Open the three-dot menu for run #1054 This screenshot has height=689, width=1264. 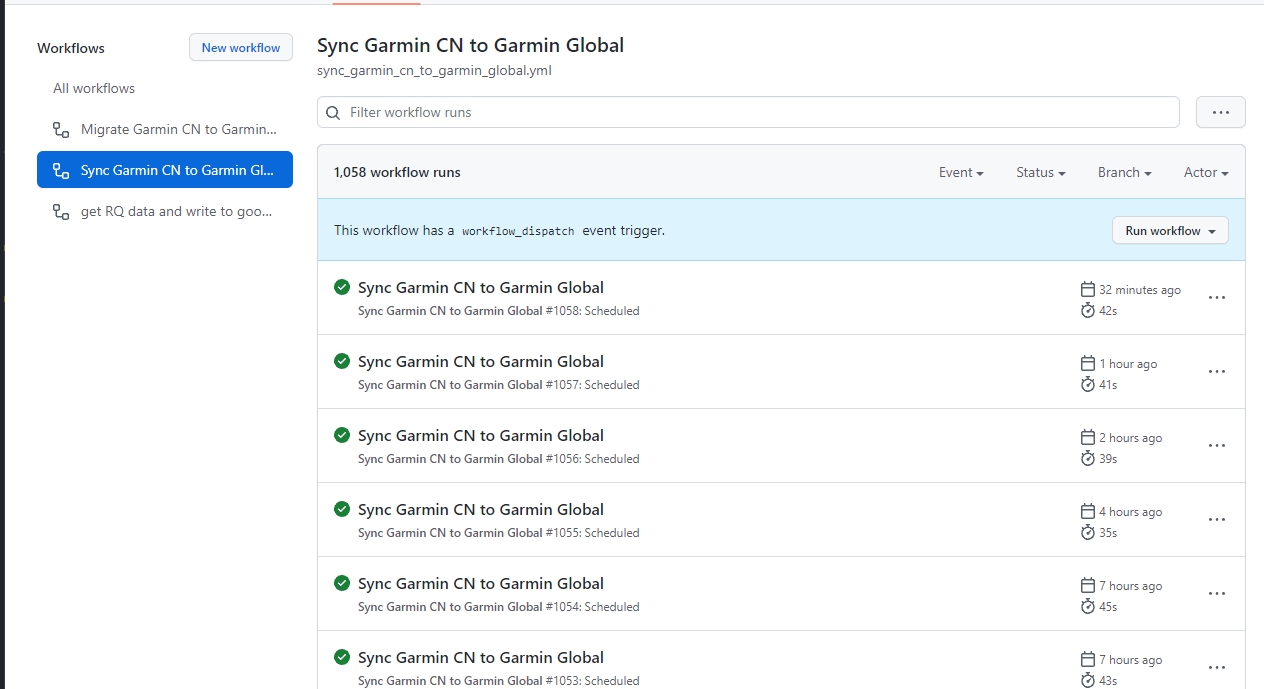coord(1217,593)
